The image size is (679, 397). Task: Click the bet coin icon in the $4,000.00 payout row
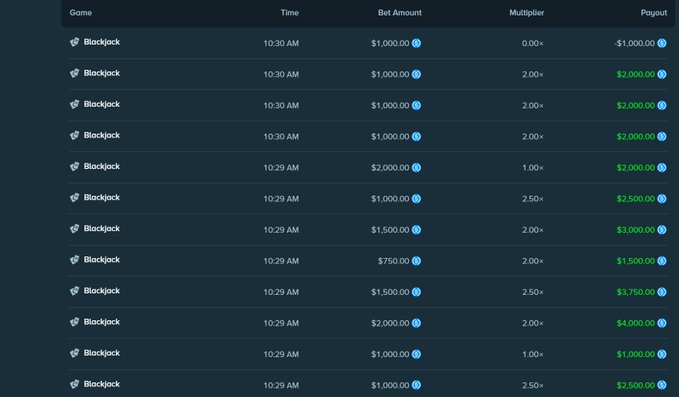416,323
